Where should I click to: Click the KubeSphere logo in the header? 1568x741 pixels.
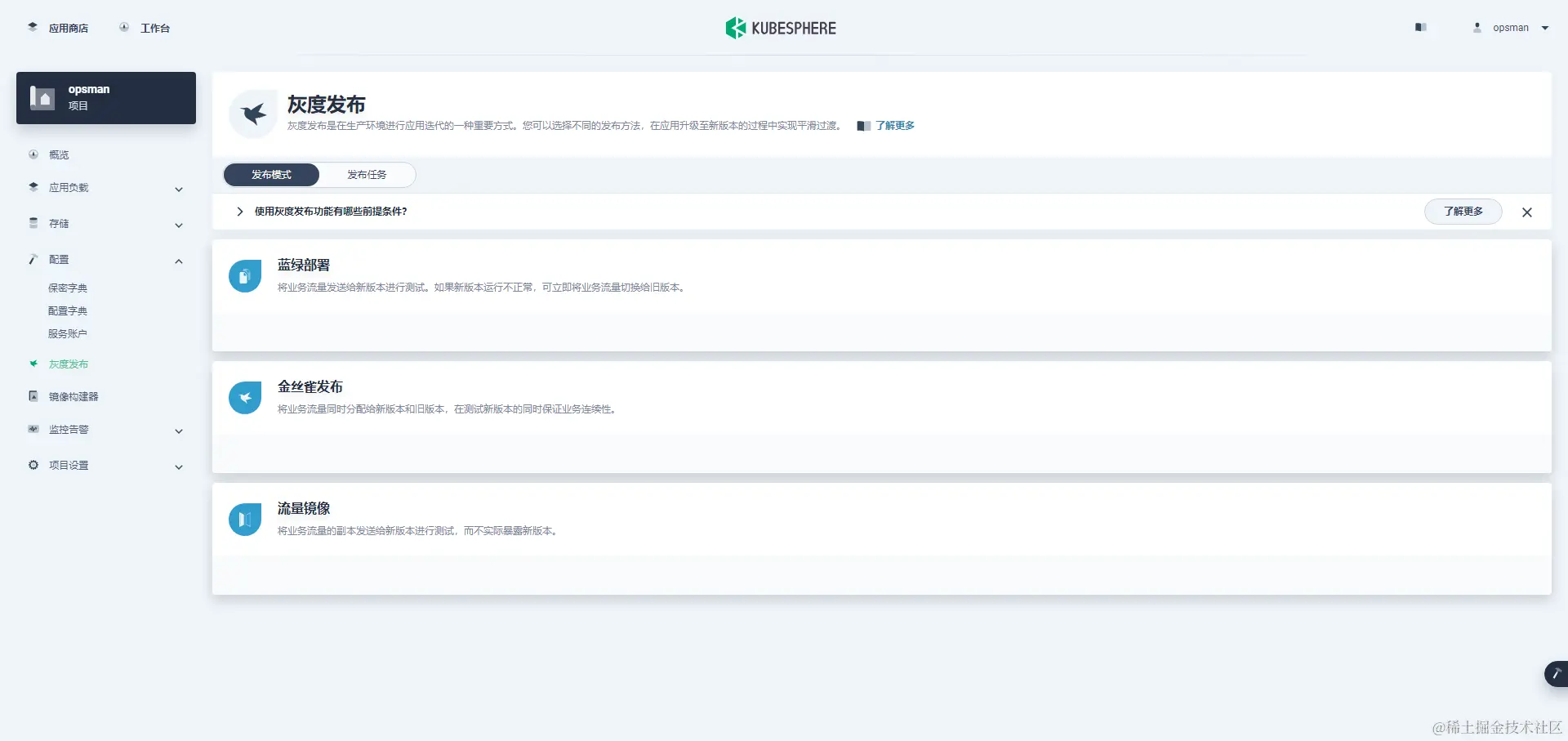781,27
